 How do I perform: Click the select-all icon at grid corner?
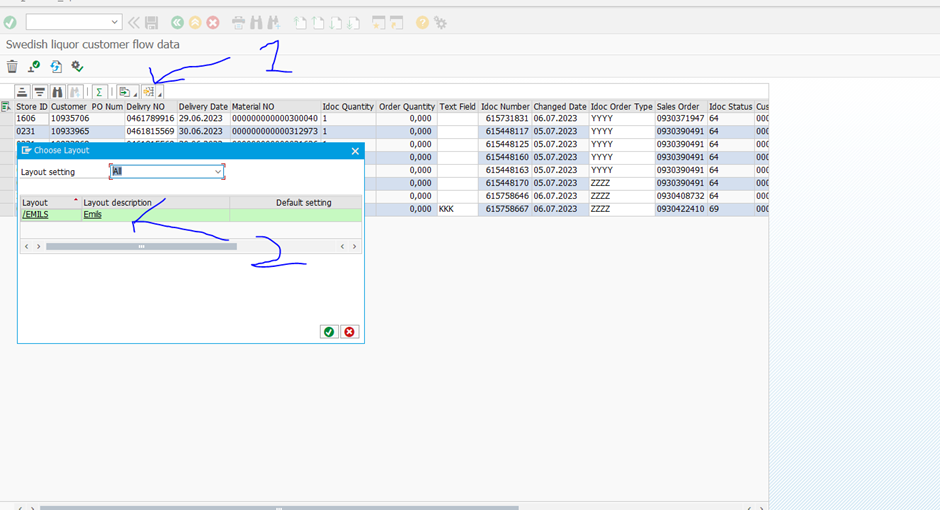(7, 106)
